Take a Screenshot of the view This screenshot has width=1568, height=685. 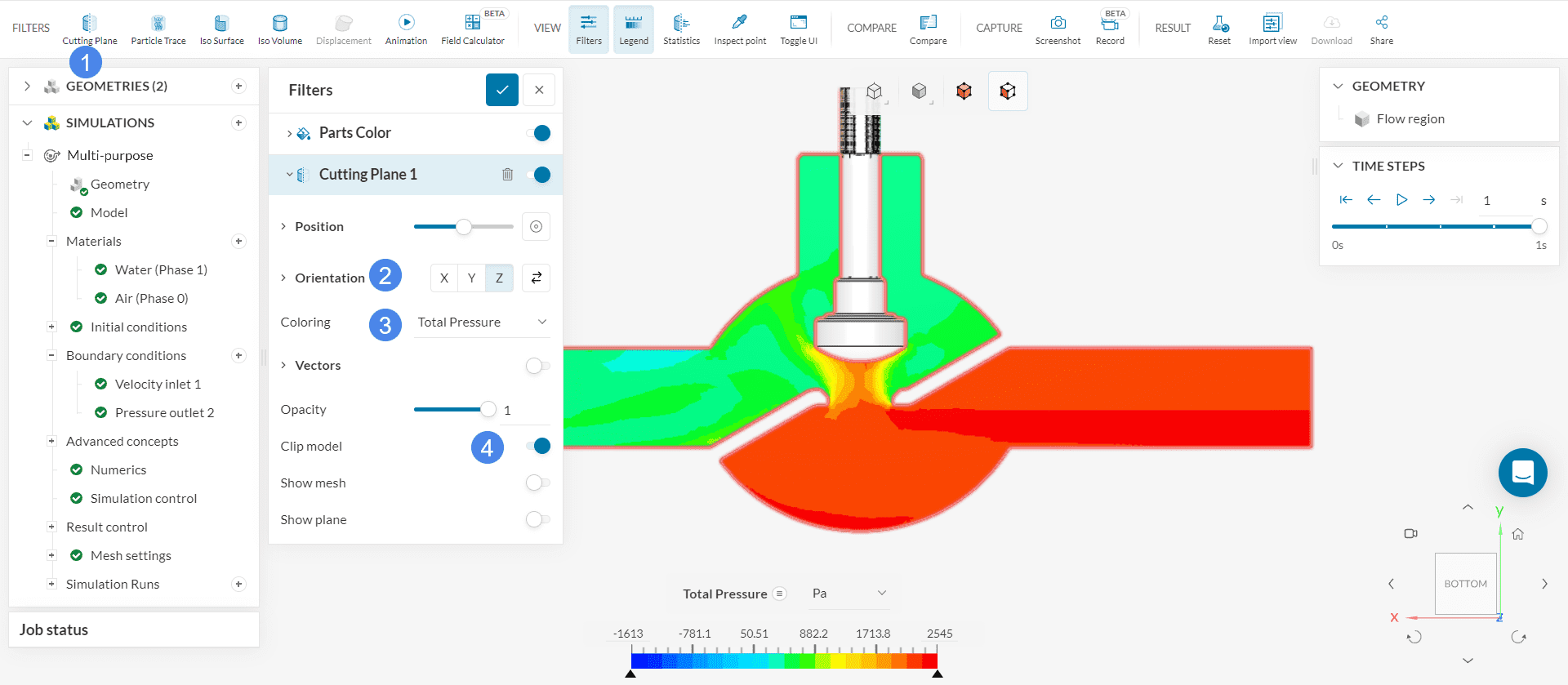(1058, 29)
